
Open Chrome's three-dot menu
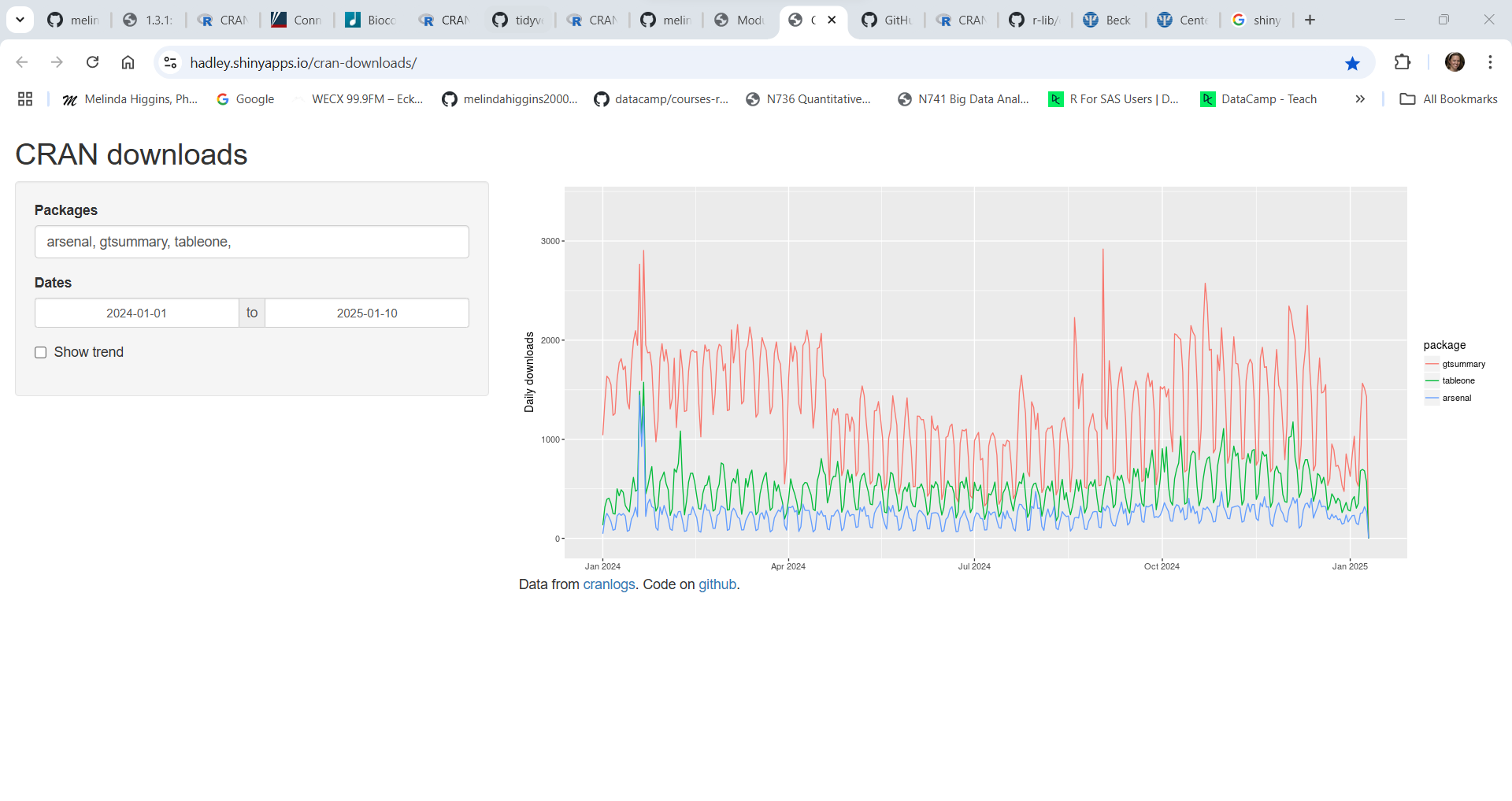tap(1490, 62)
